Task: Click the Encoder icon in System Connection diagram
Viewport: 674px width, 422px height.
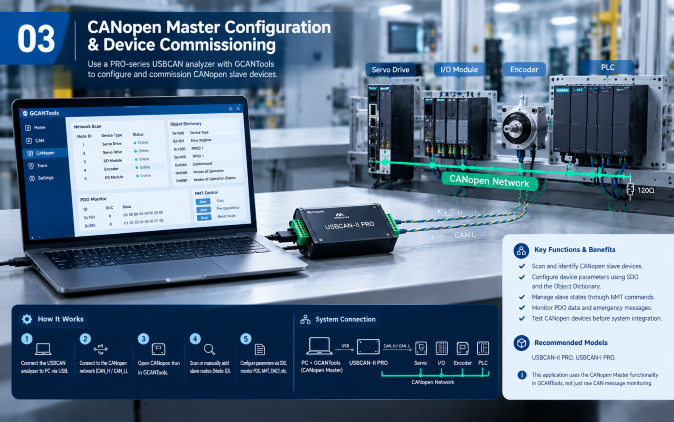Action: [463, 348]
